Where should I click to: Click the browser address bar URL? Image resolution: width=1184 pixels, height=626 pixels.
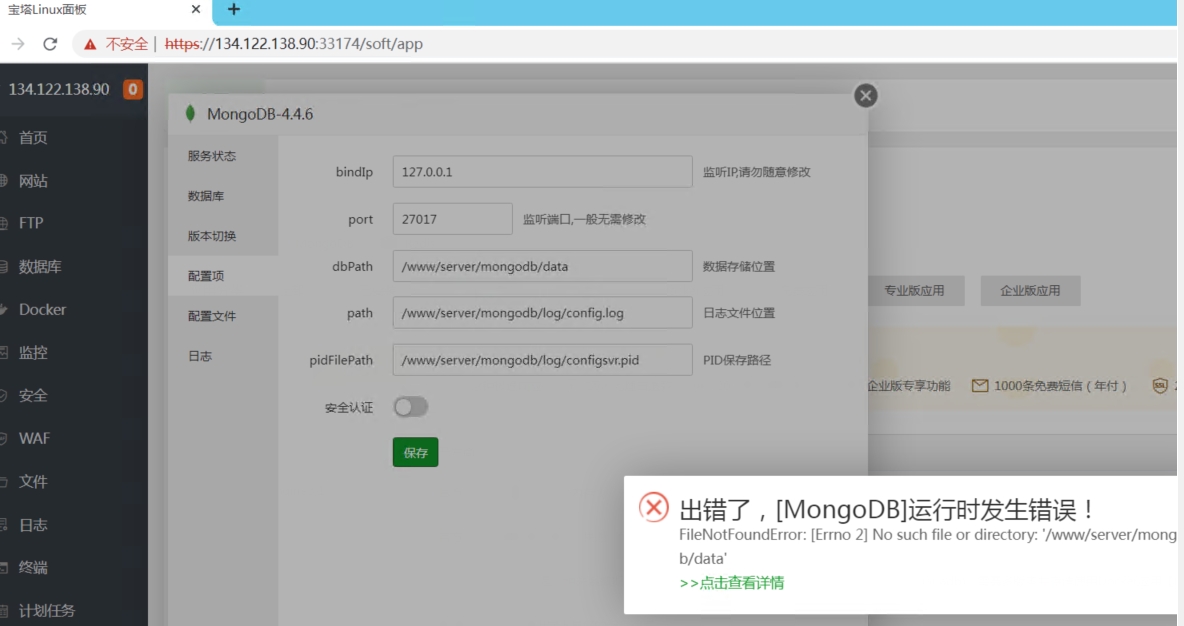point(294,44)
